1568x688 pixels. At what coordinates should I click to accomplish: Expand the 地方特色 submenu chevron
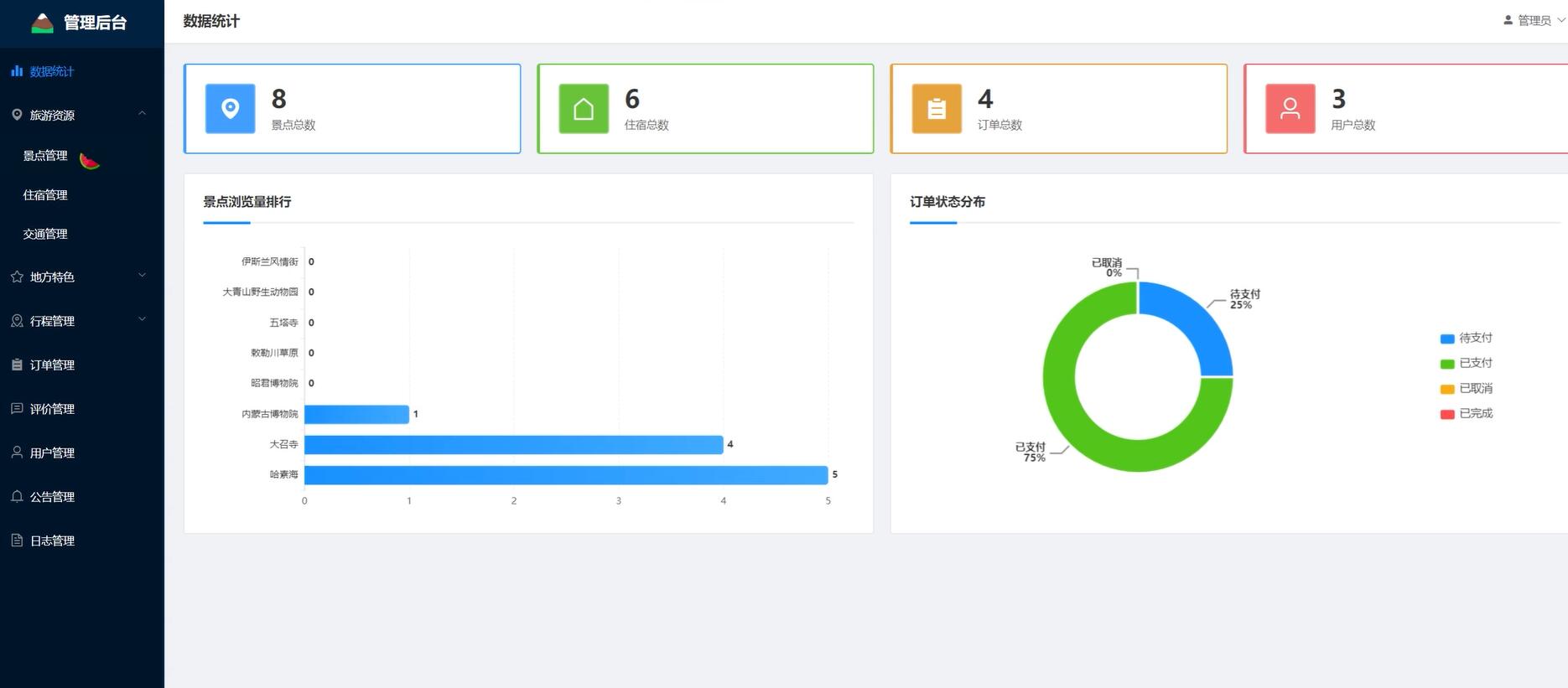click(142, 276)
